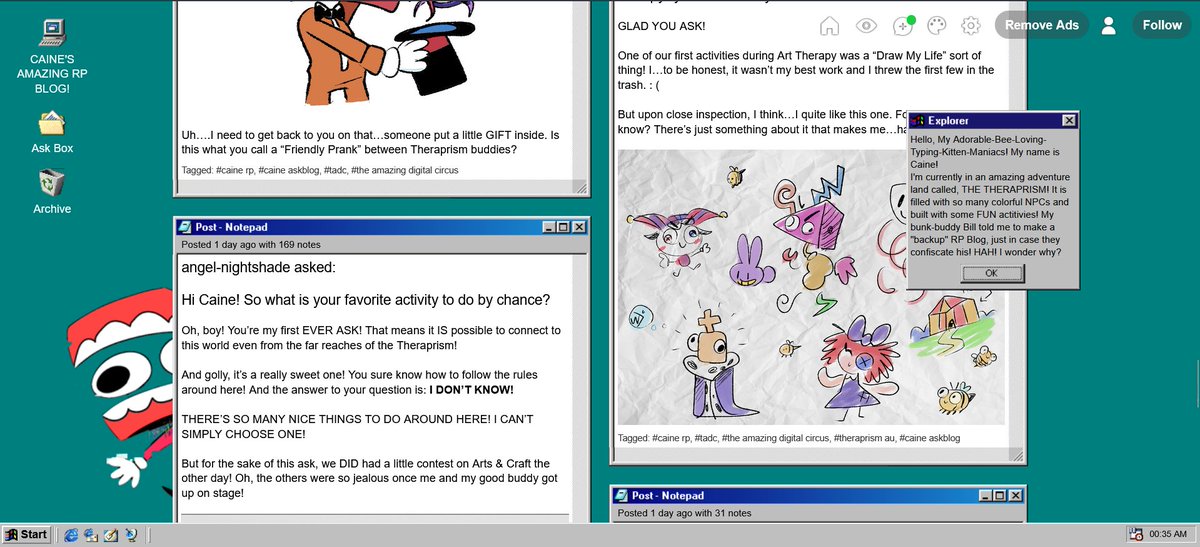Close the 169 notes Post Notepad window
The height and width of the screenshot is (547, 1200).
[x=580, y=227]
